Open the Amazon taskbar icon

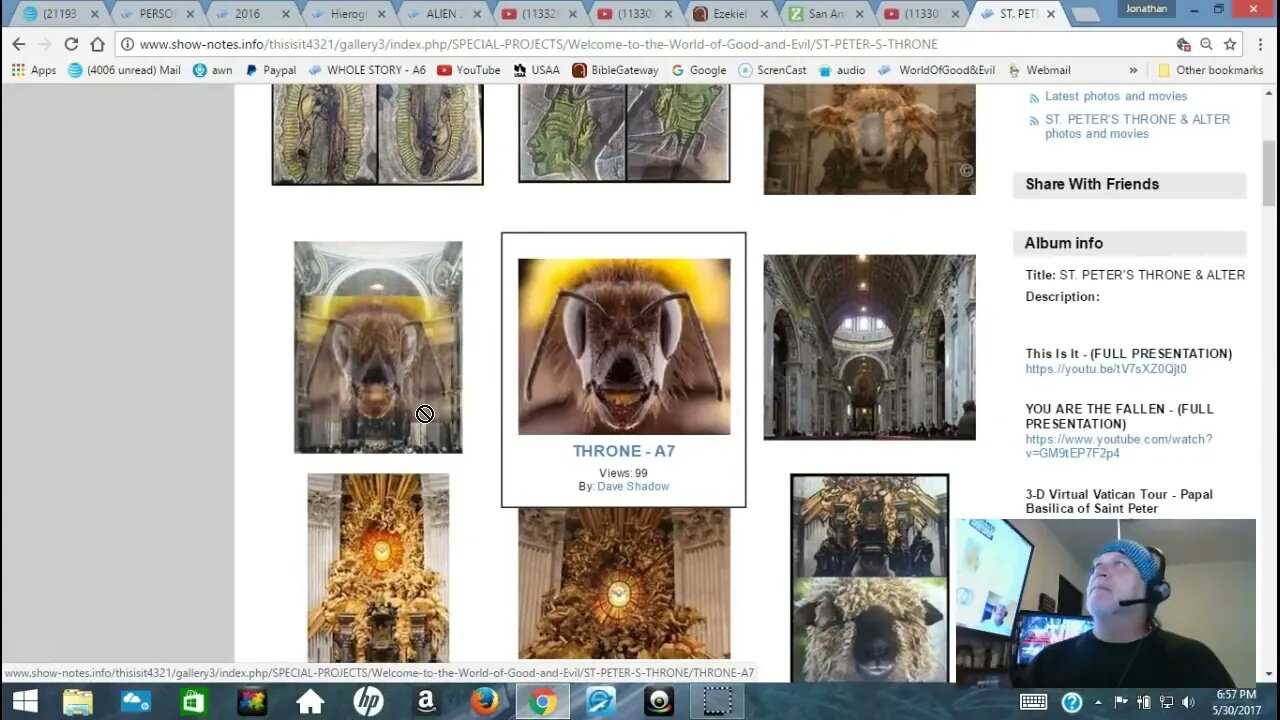[426, 702]
